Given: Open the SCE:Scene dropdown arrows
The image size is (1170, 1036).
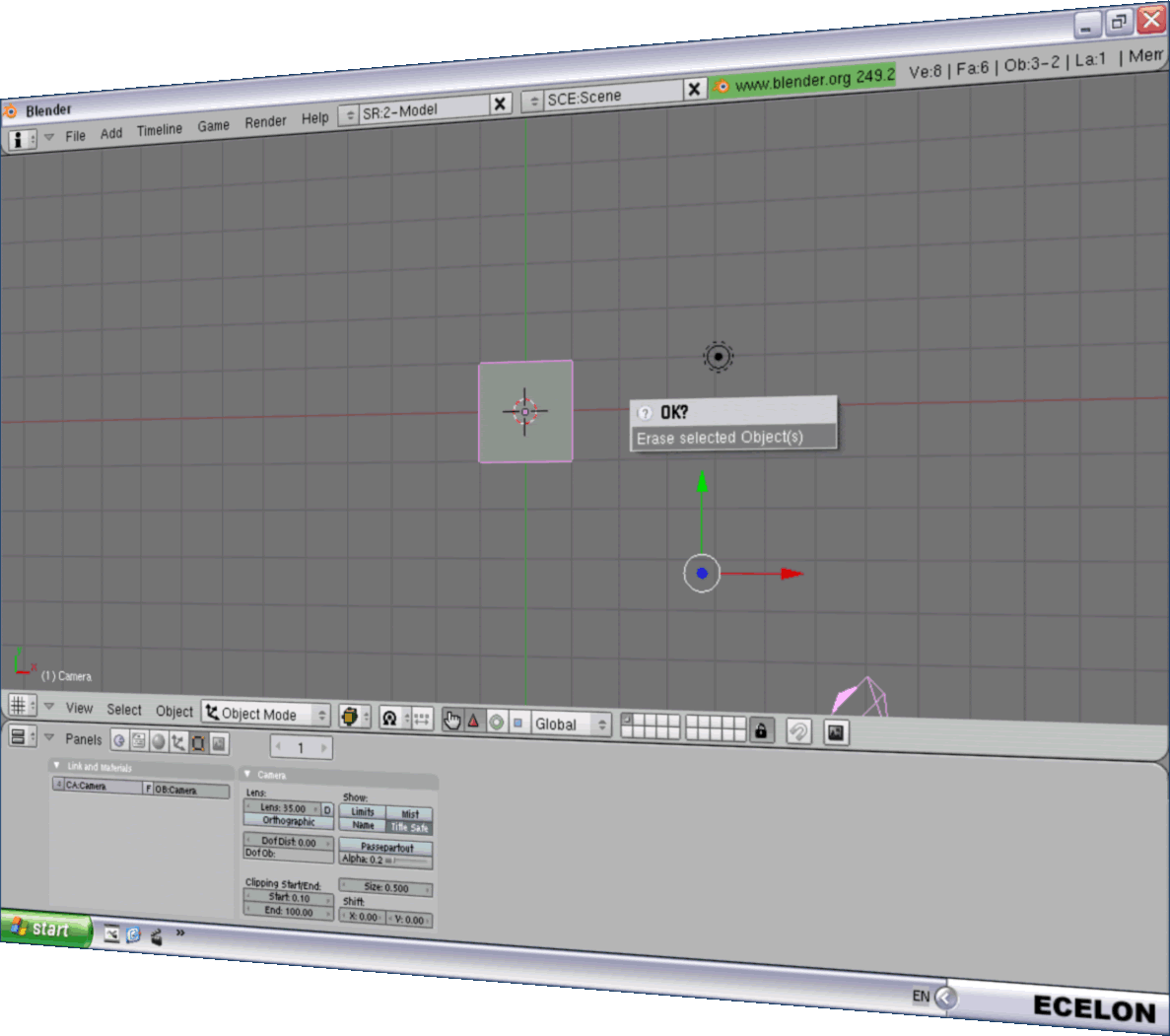Looking at the screenshot, I should tap(533, 101).
